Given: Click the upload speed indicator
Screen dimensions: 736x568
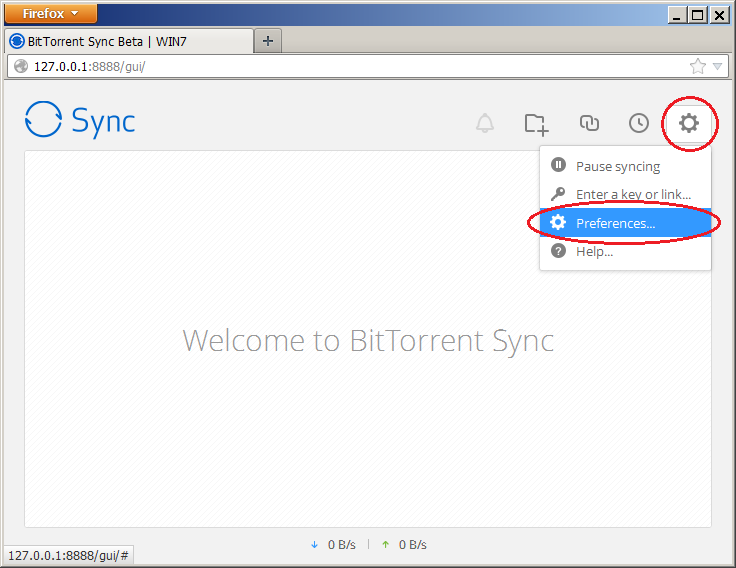Looking at the screenshot, I should [404, 545].
